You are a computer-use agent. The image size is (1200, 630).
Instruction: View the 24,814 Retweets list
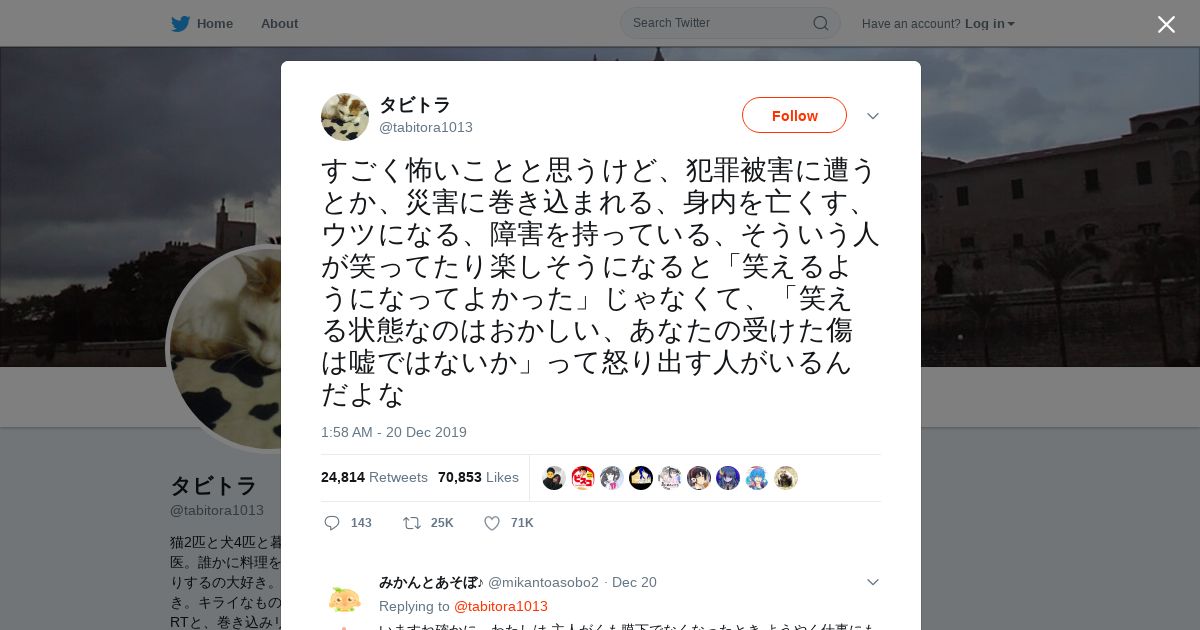point(374,477)
